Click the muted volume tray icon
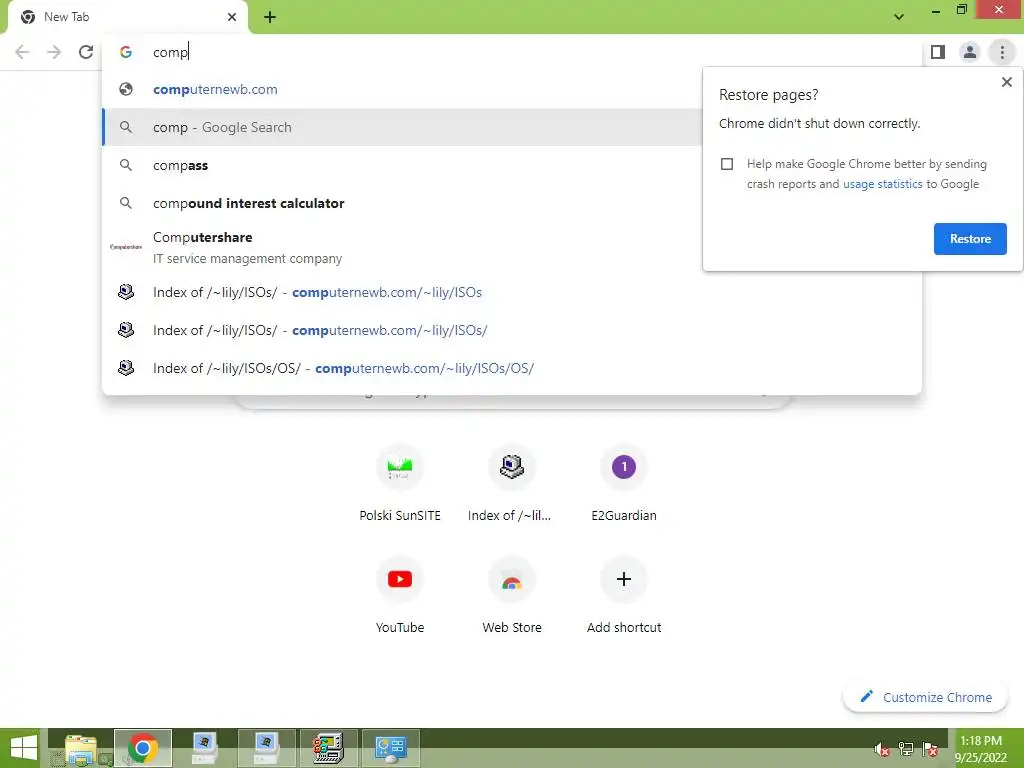The height and width of the screenshot is (768, 1024). (x=882, y=749)
